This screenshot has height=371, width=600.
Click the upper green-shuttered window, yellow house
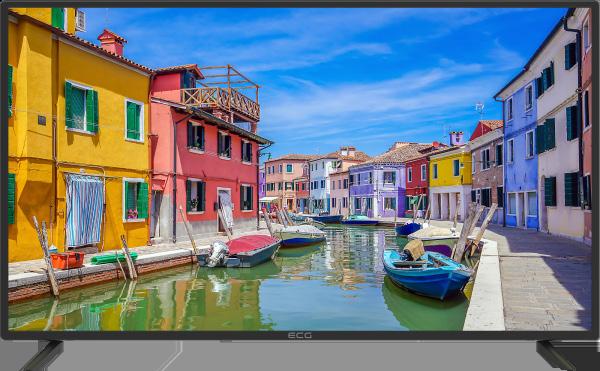(x=82, y=107)
